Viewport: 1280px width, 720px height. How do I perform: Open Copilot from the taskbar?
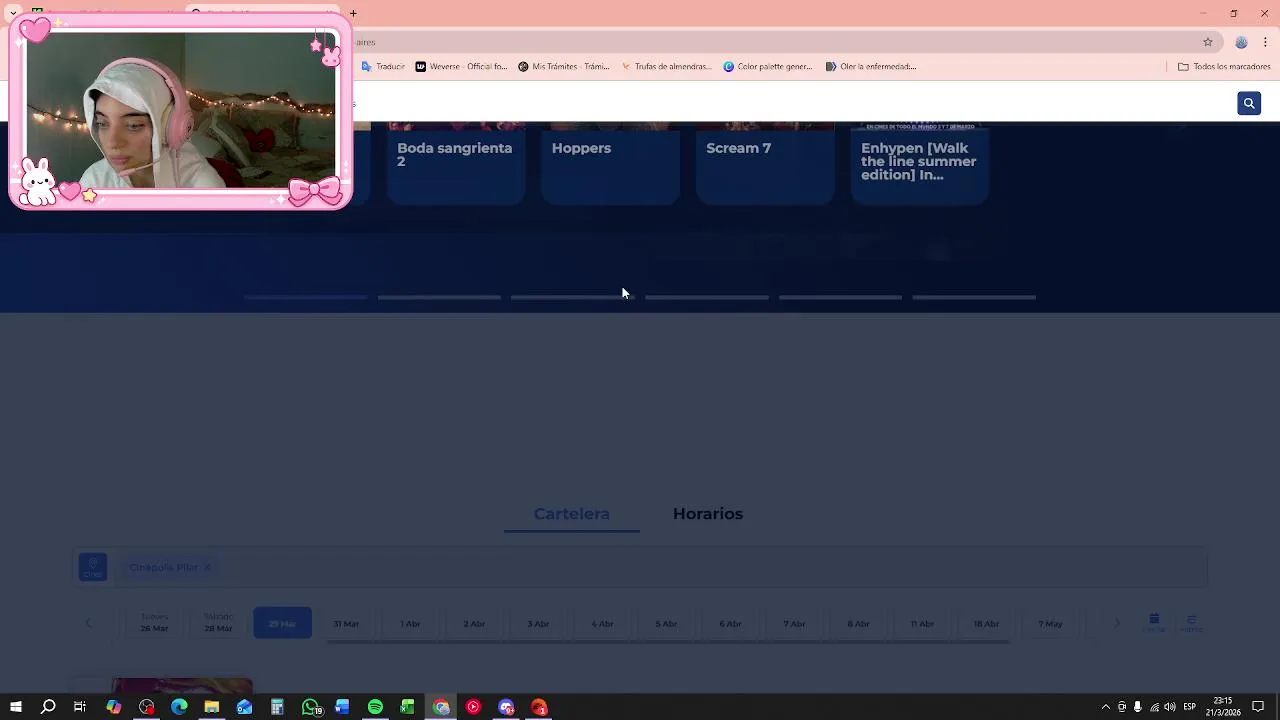coord(114,707)
